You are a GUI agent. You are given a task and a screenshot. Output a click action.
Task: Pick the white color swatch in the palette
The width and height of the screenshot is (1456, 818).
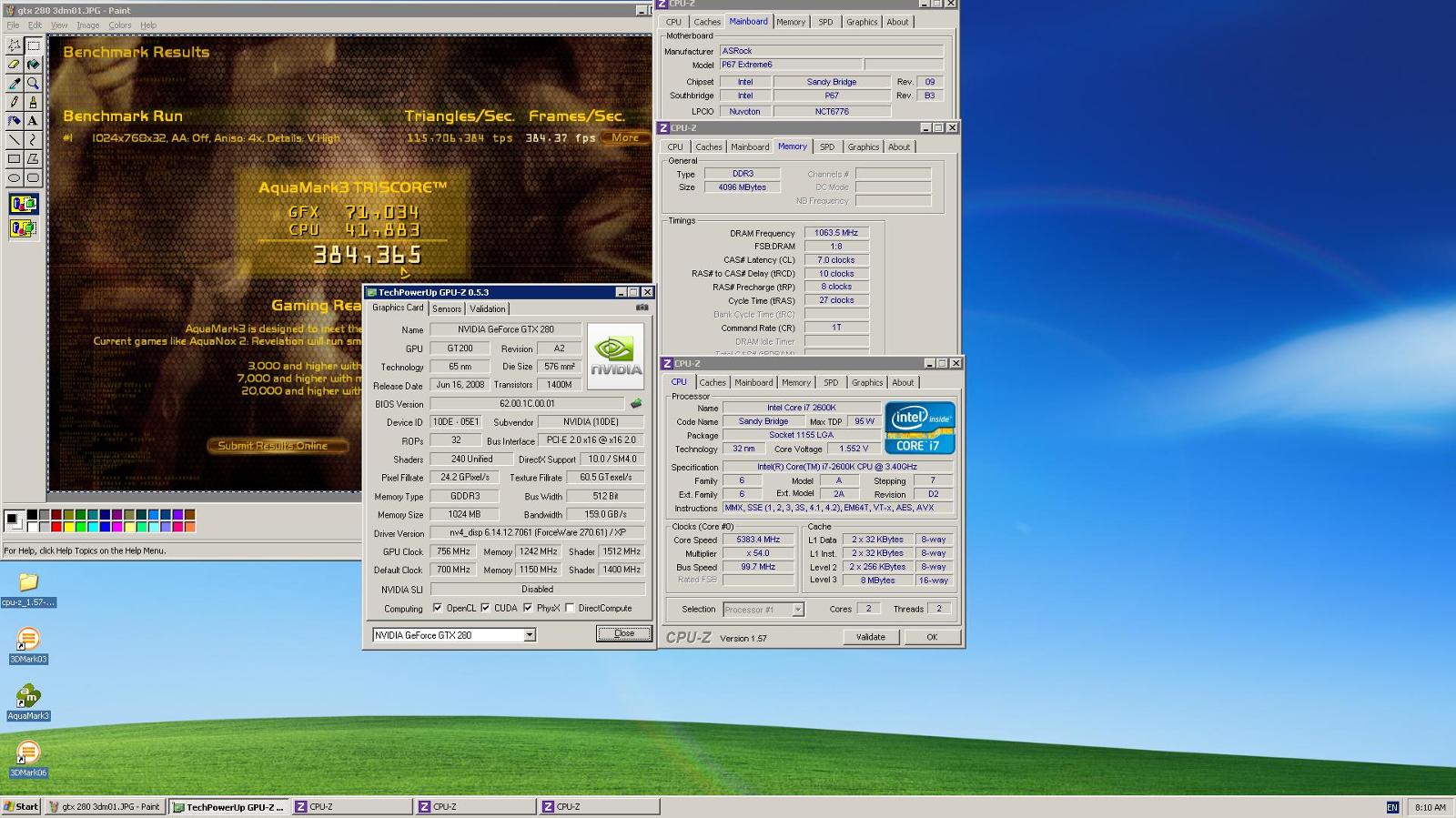[x=32, y=526]
